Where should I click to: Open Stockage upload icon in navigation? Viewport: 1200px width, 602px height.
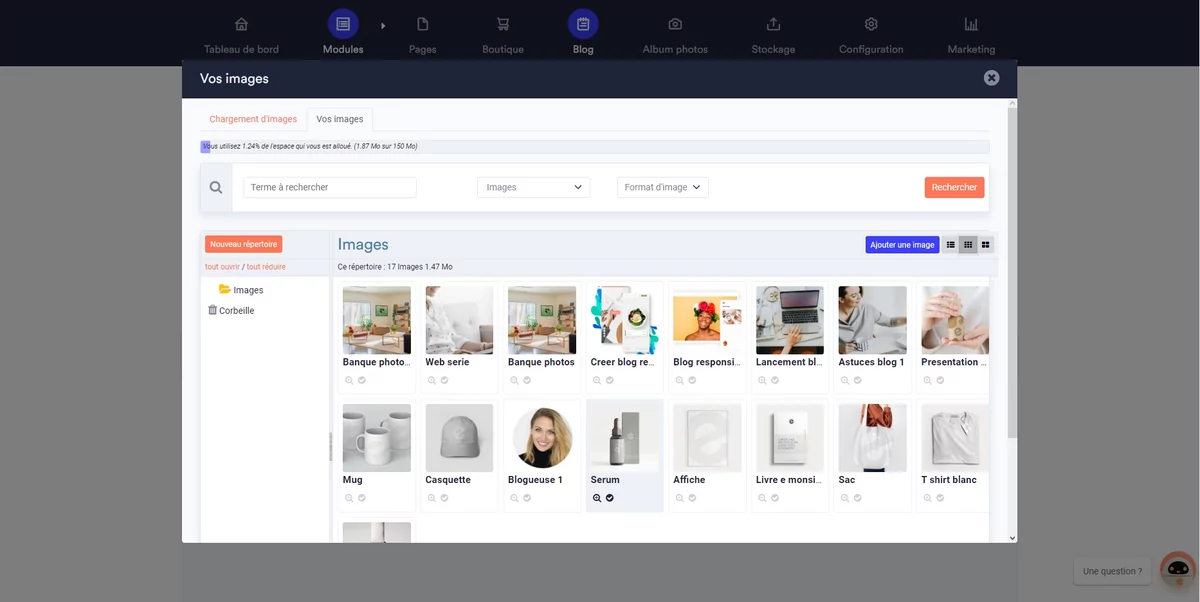click(773, 24)
